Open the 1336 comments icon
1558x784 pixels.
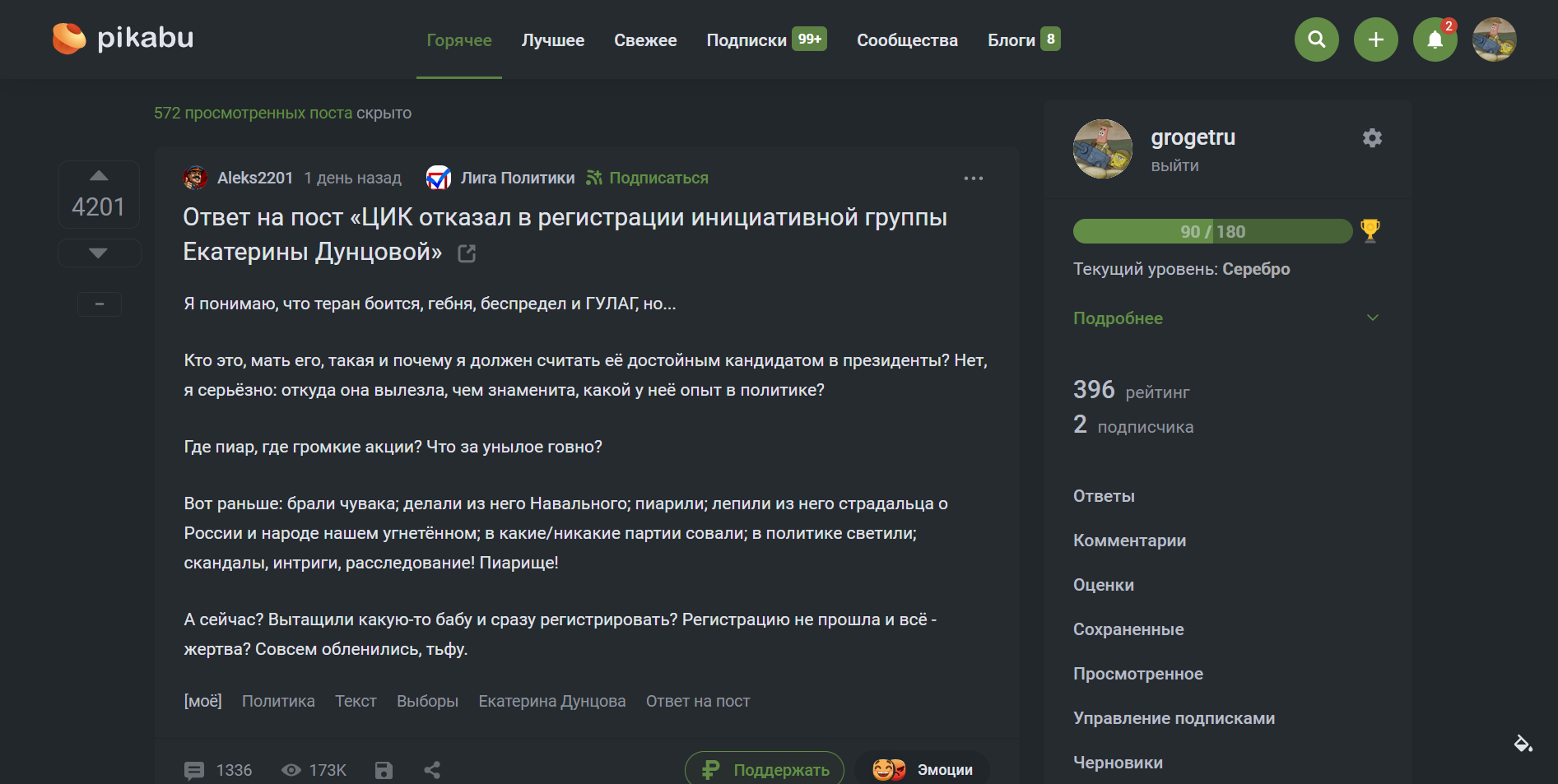[194, 770]
